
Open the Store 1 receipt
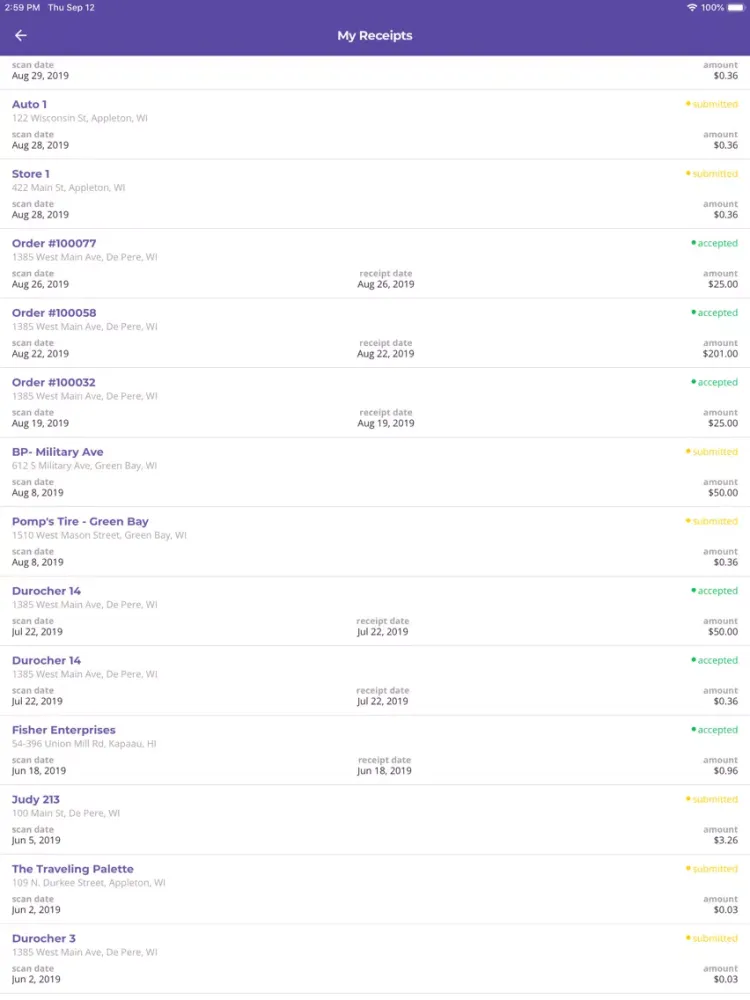[x=375, y=194]
